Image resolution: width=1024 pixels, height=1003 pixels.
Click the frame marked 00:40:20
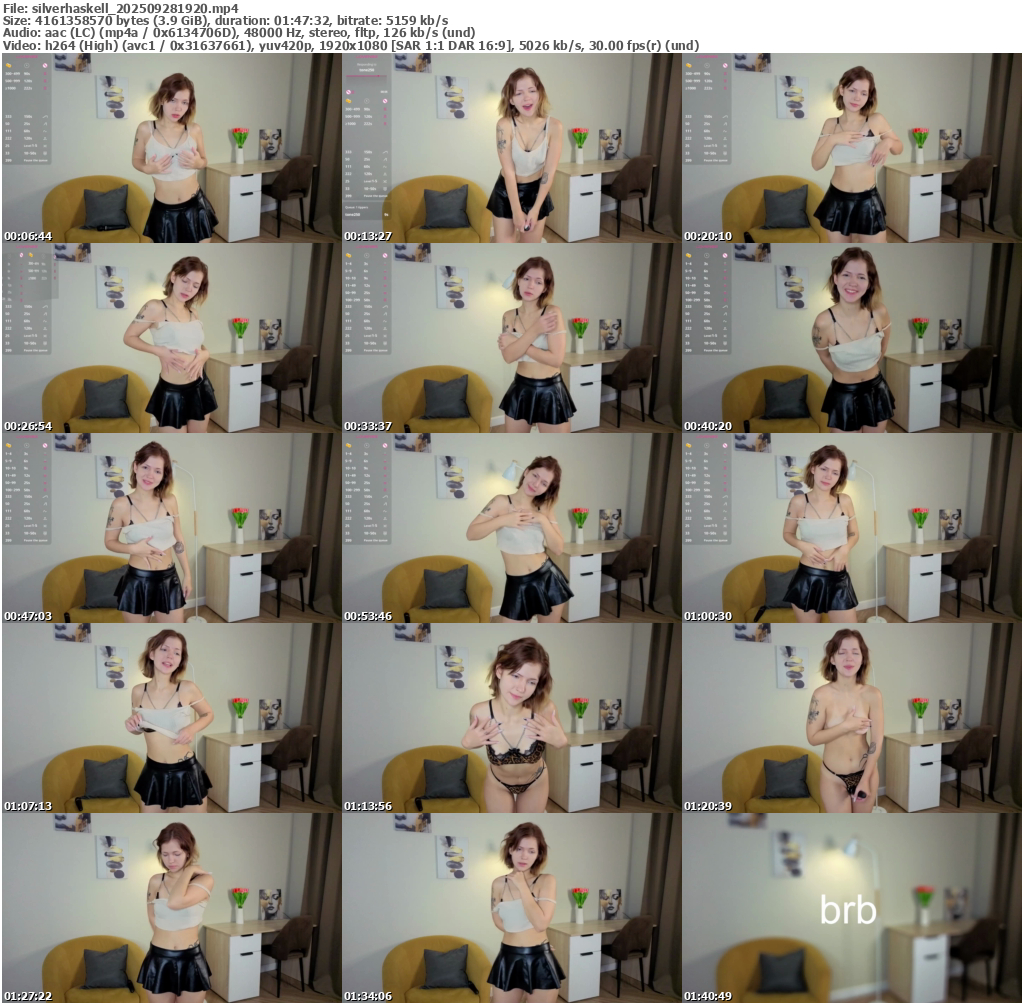(x=851, y=338)
